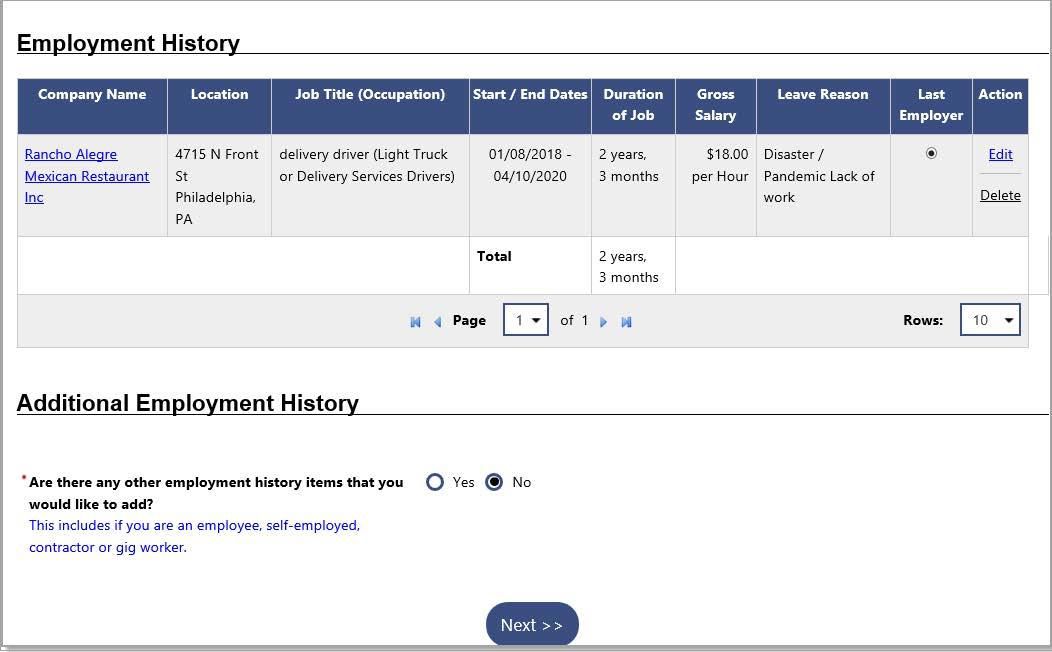The width and height of the screenshot is (1052, 652).
Task: Click the Leave Reason column header
Action: tap(823, 95)
